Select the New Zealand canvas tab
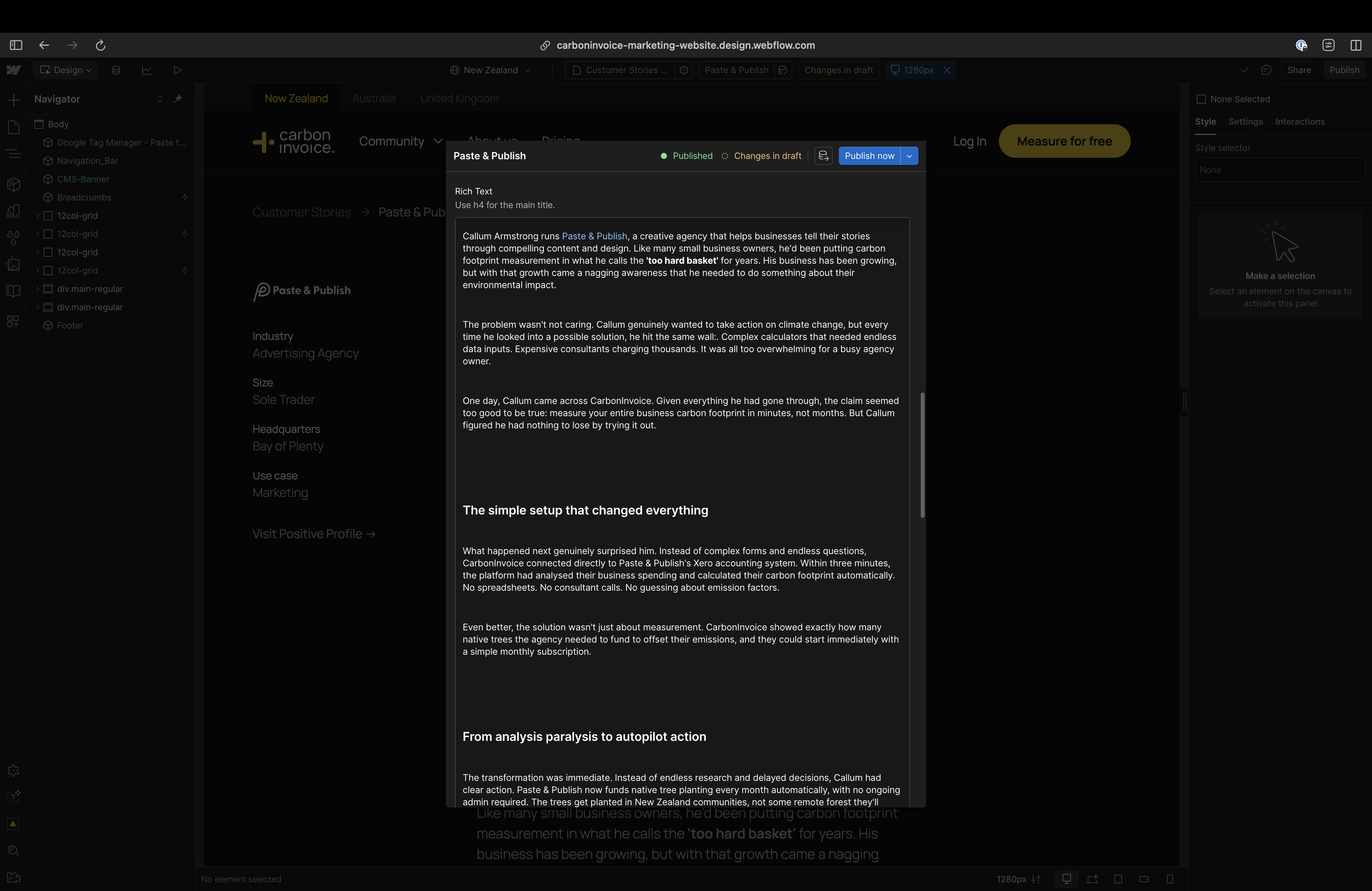Viewport: 1372px width, 891px height. [x=296, y=99]
